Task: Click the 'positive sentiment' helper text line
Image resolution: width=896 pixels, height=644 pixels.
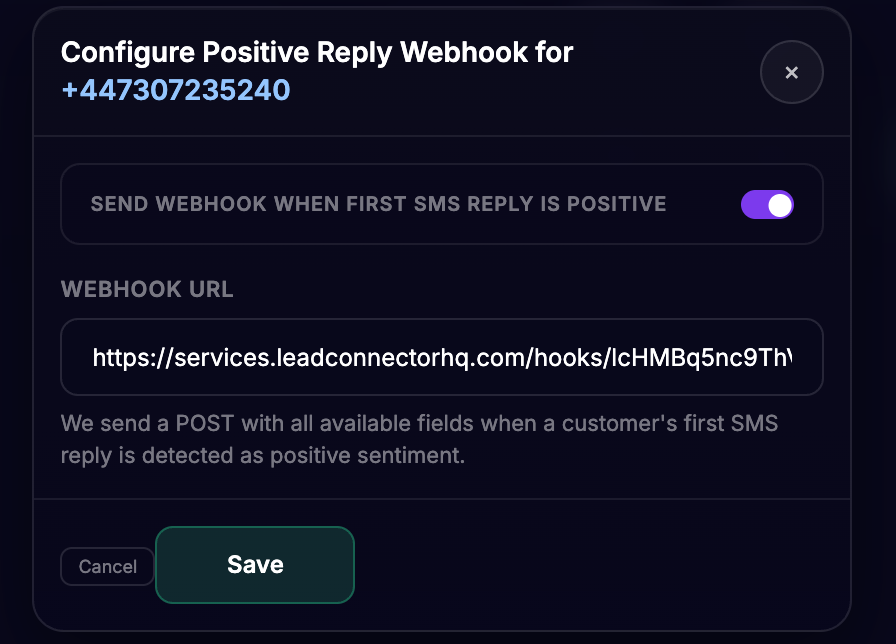Action: (263, 455)
